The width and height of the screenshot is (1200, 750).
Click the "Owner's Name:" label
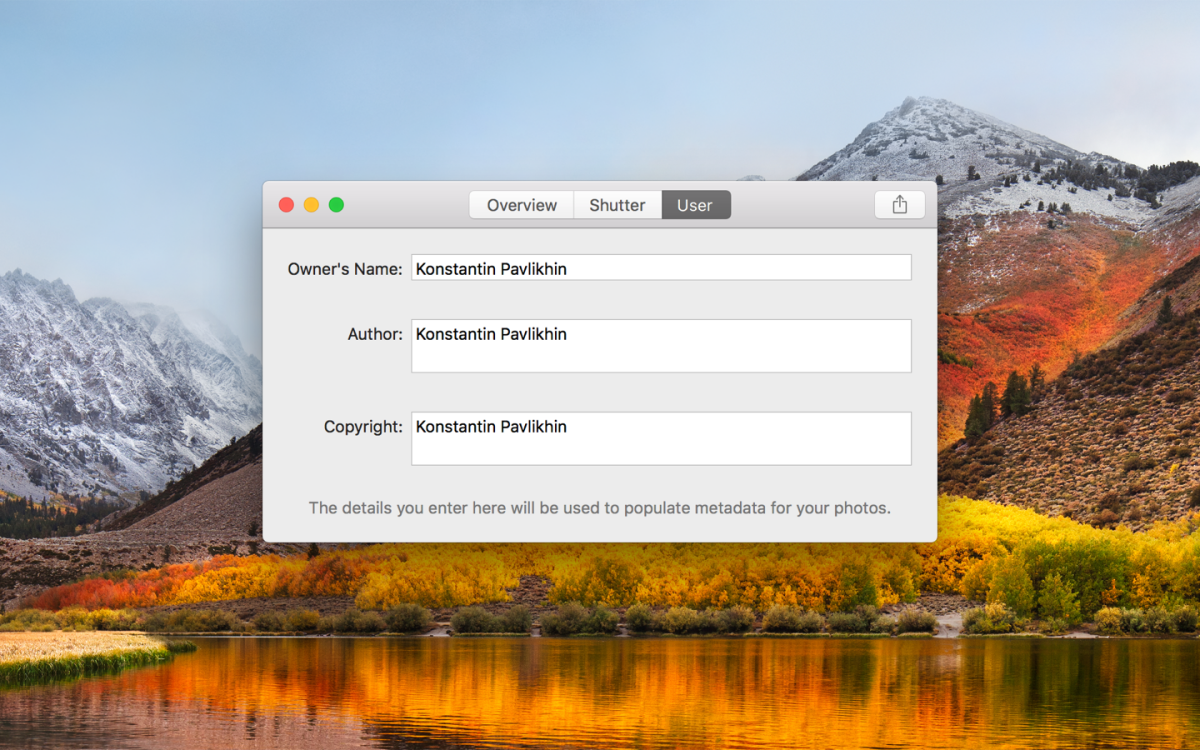[345, 268]
